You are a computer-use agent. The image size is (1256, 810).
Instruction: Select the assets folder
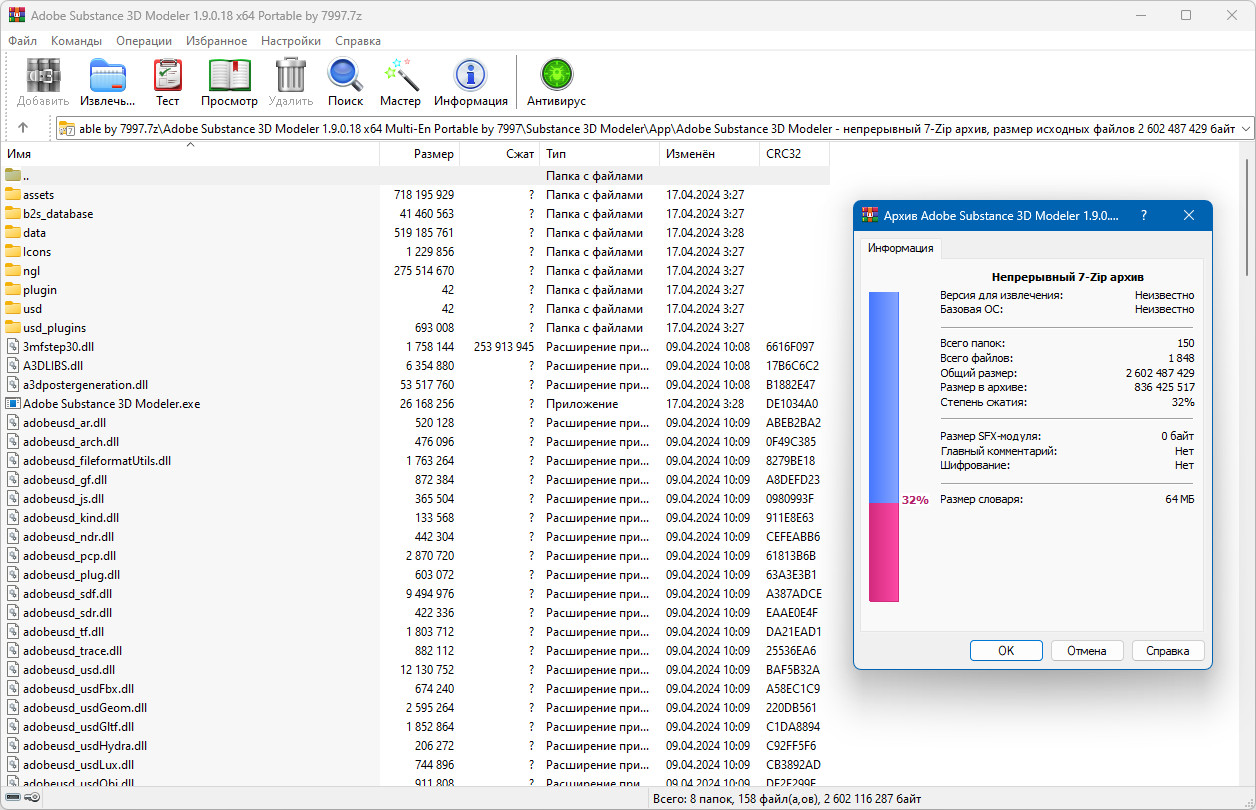(39, 195)
